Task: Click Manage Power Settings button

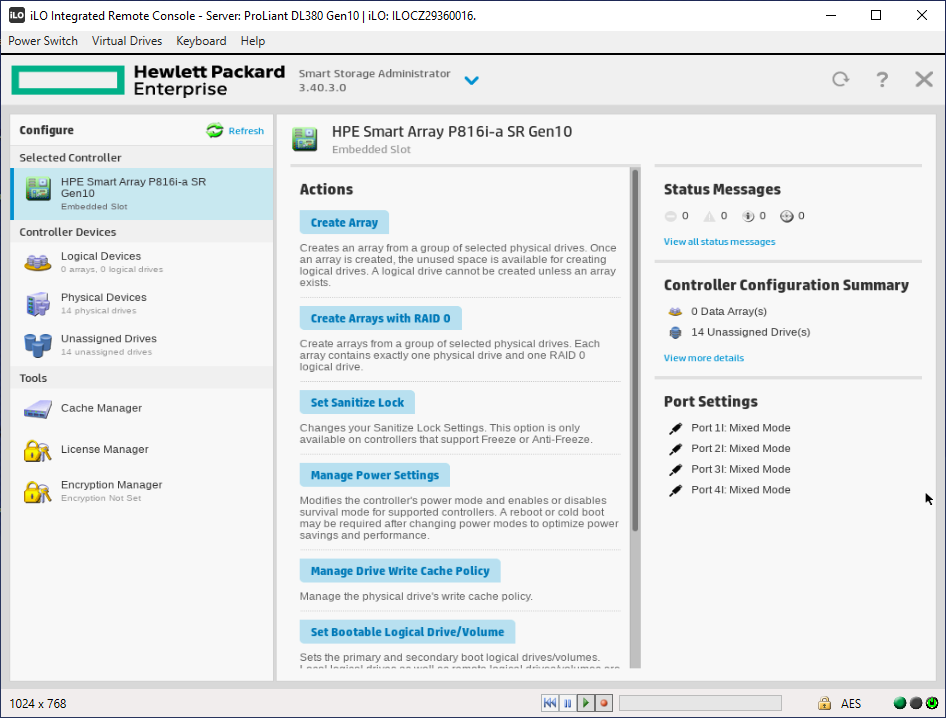Action: pyautogui.click(x=375, y=475)
